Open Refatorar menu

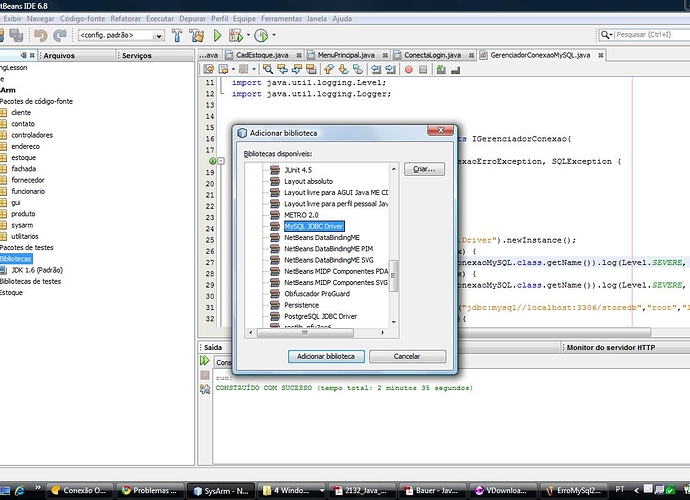tap(125, 18)
